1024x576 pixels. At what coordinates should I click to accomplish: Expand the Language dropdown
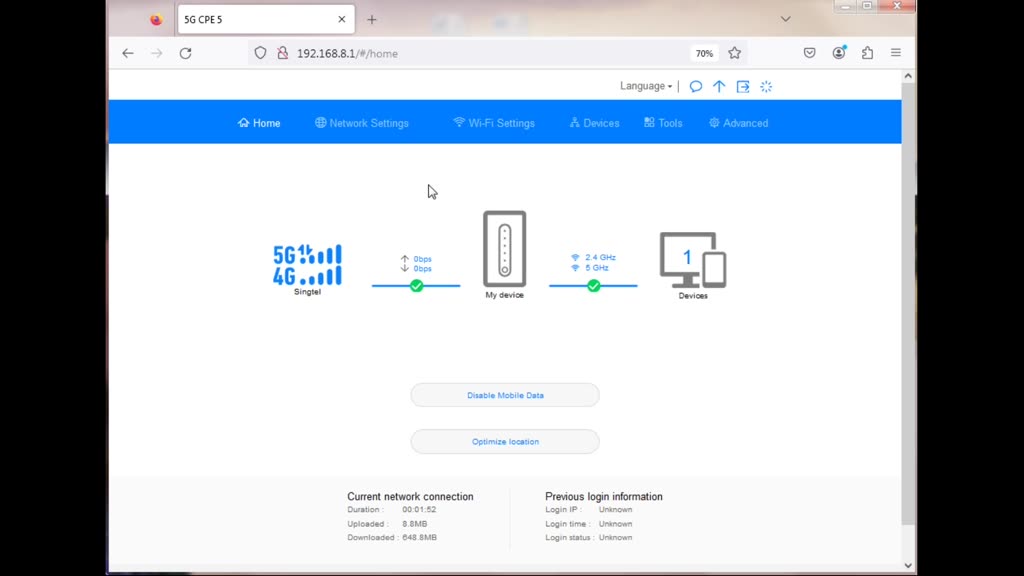pos(646,87)
